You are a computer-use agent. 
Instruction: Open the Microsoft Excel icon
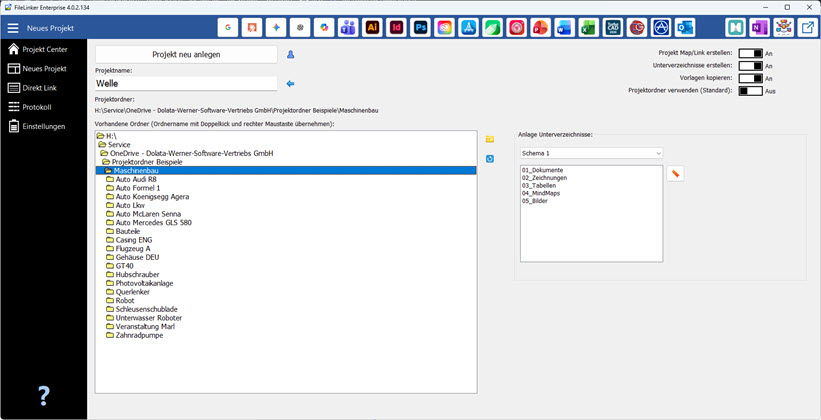[x=589, y=28]
